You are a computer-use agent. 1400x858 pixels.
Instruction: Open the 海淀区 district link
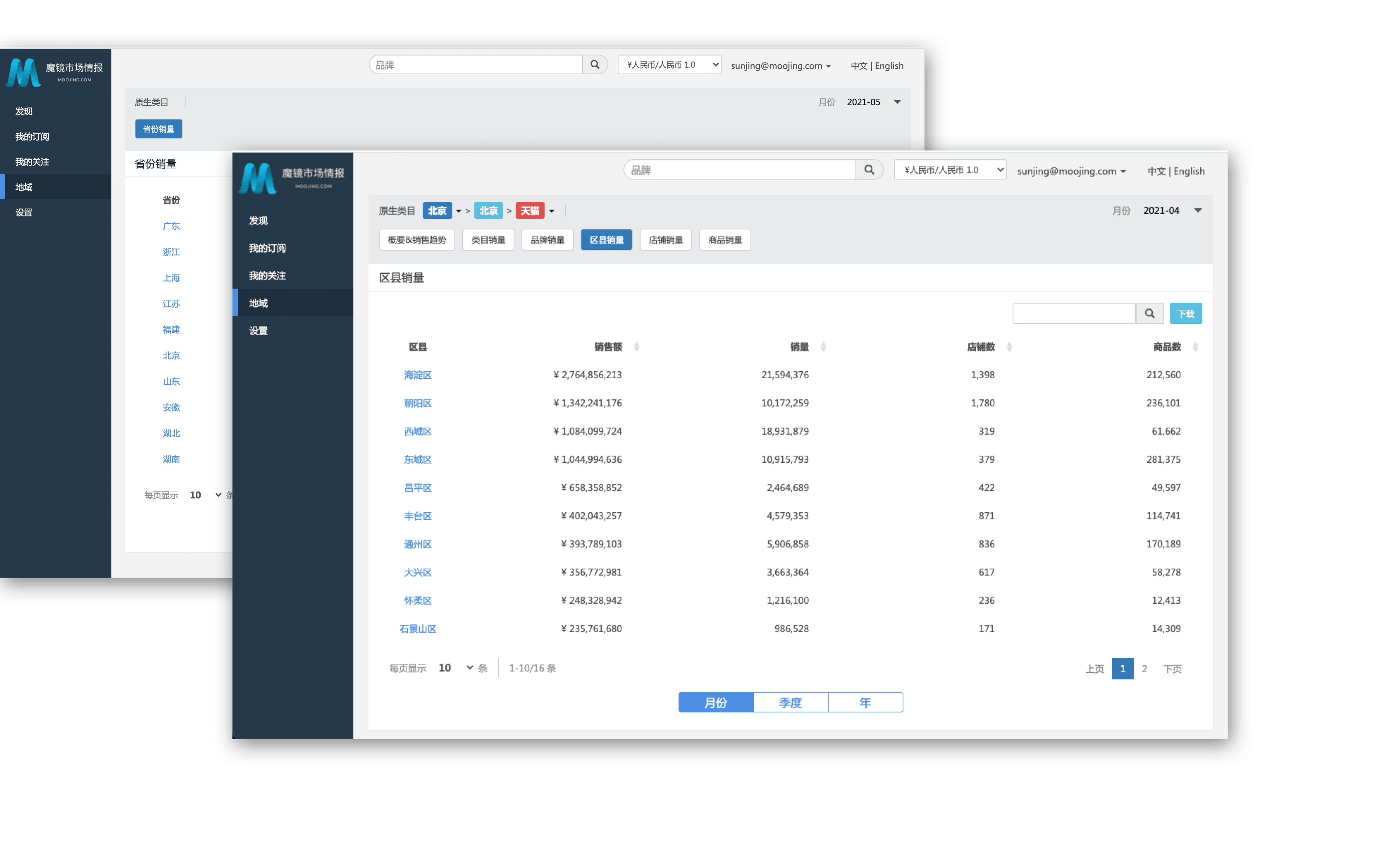418,375
